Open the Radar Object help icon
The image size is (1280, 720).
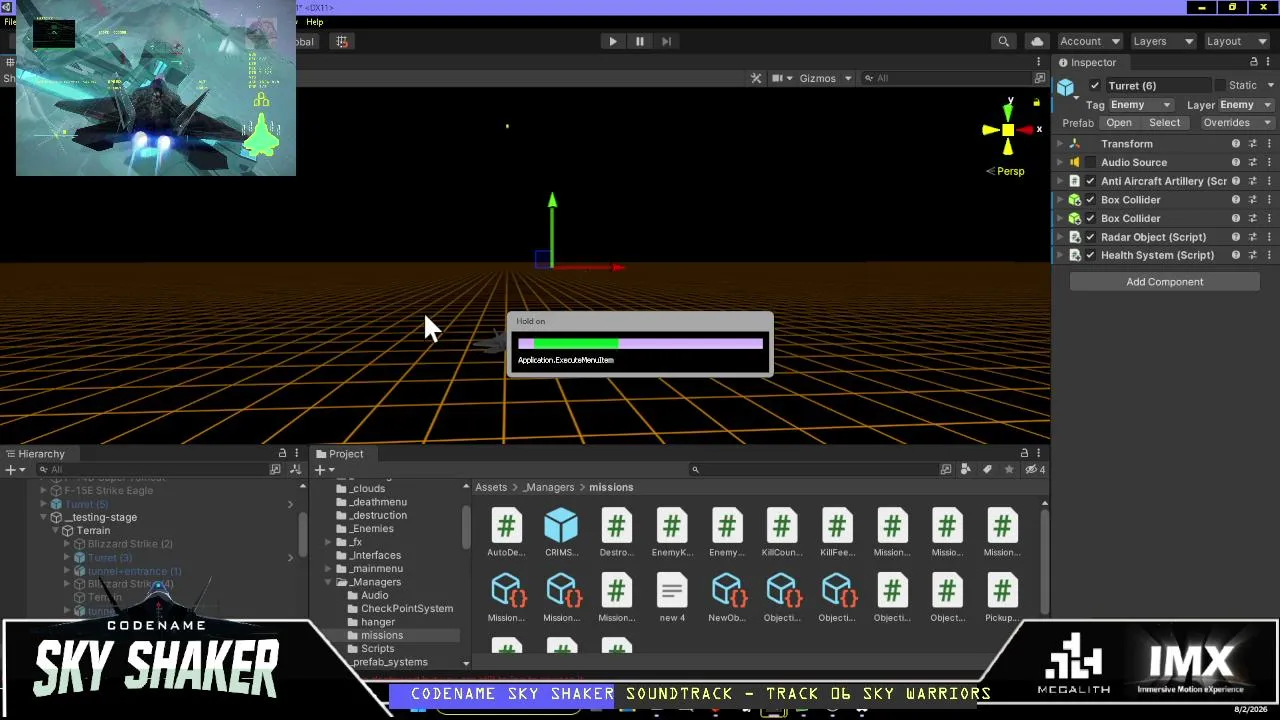pyautogui.click(x=1236, y=237)
